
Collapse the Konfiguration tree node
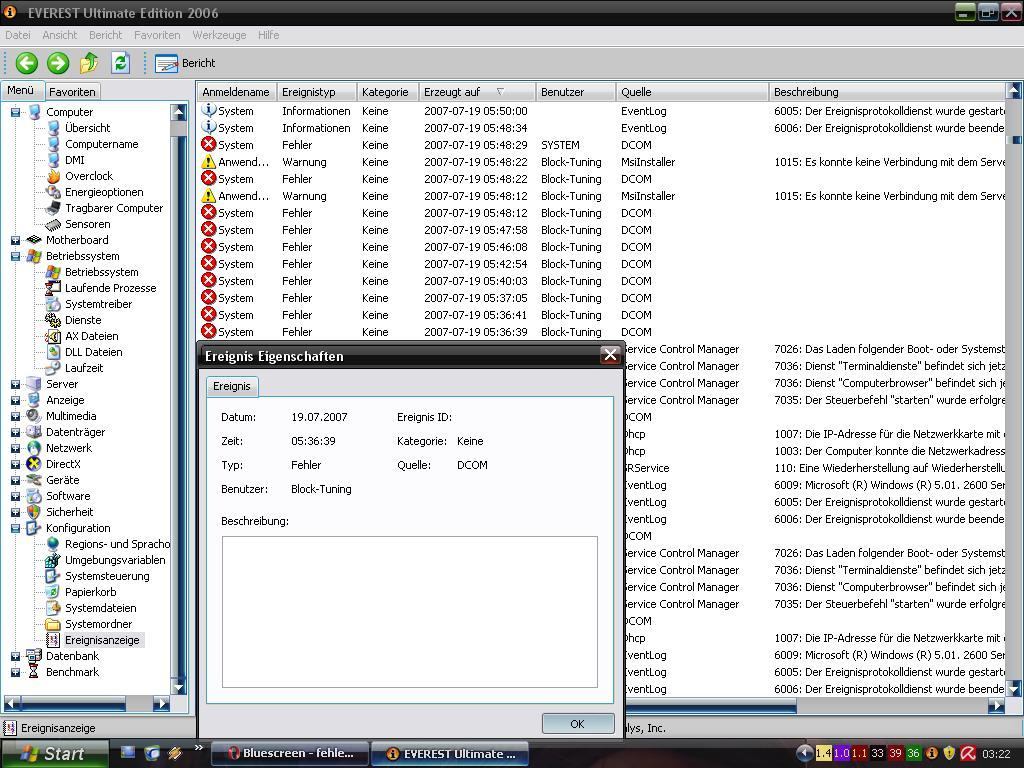15,528
